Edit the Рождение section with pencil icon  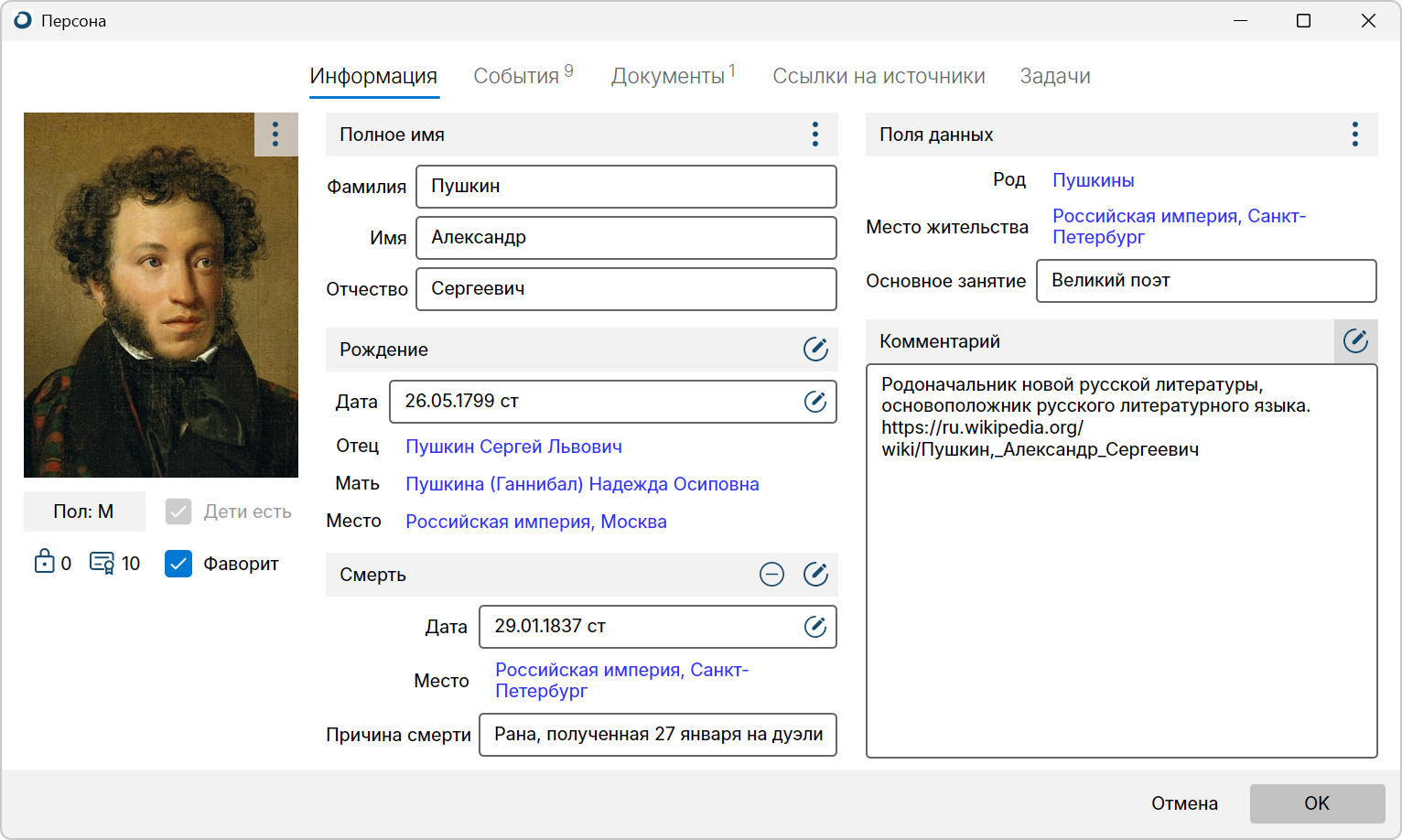coord(815,350)
